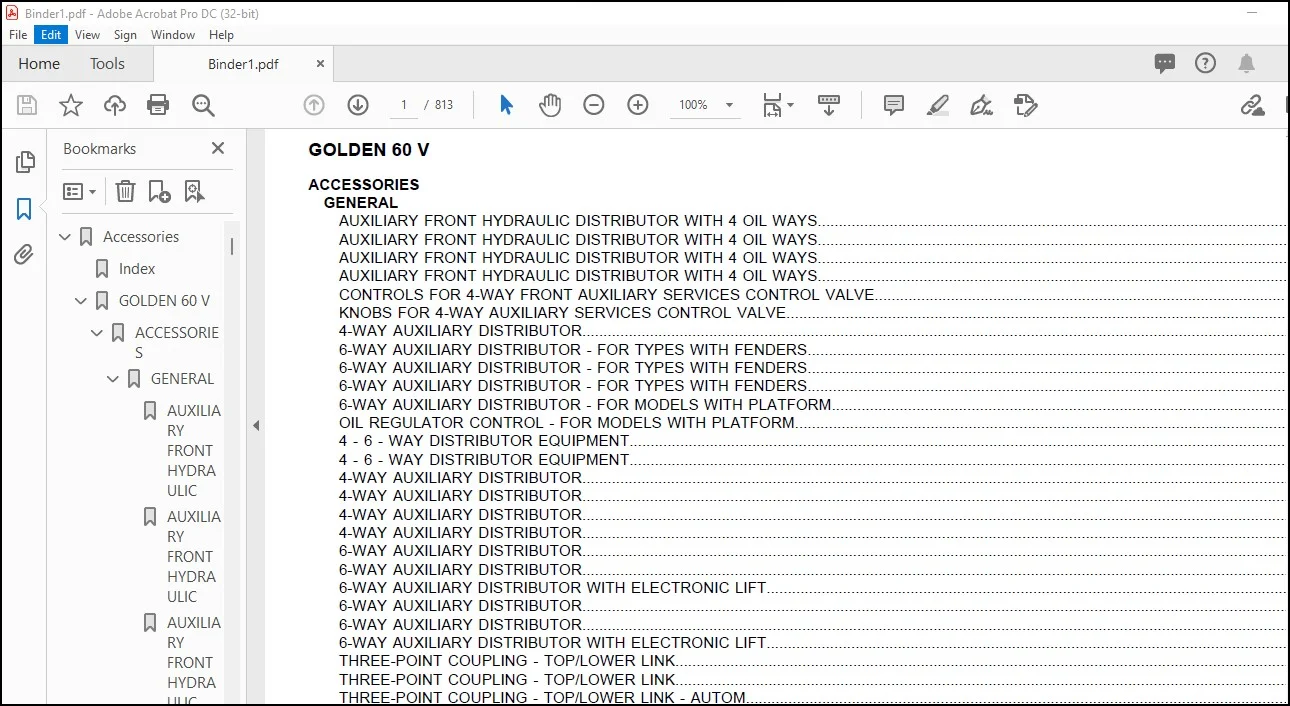Screen dimensions: 1290x706
Task: Open bookmarks options menu dropdown
Action: 80,191
